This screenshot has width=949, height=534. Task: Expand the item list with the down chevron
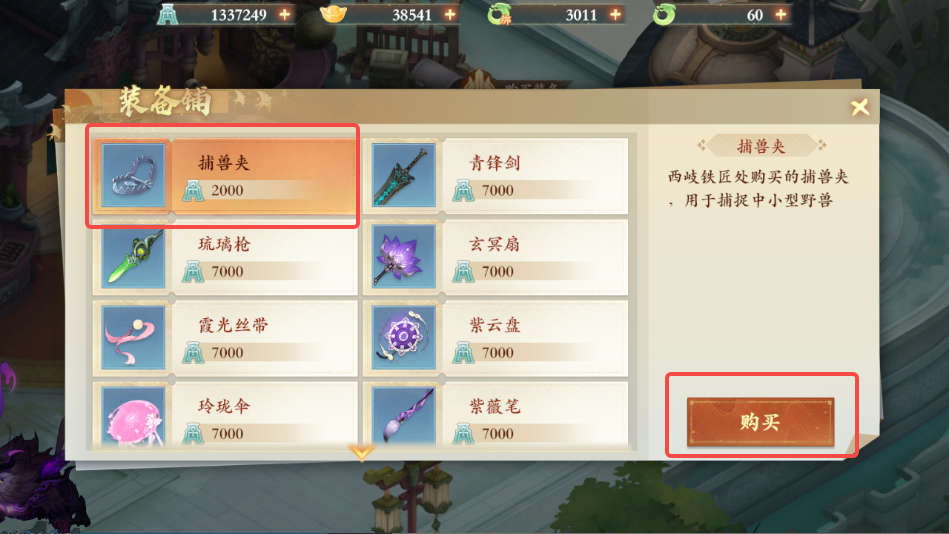point(361,453)
